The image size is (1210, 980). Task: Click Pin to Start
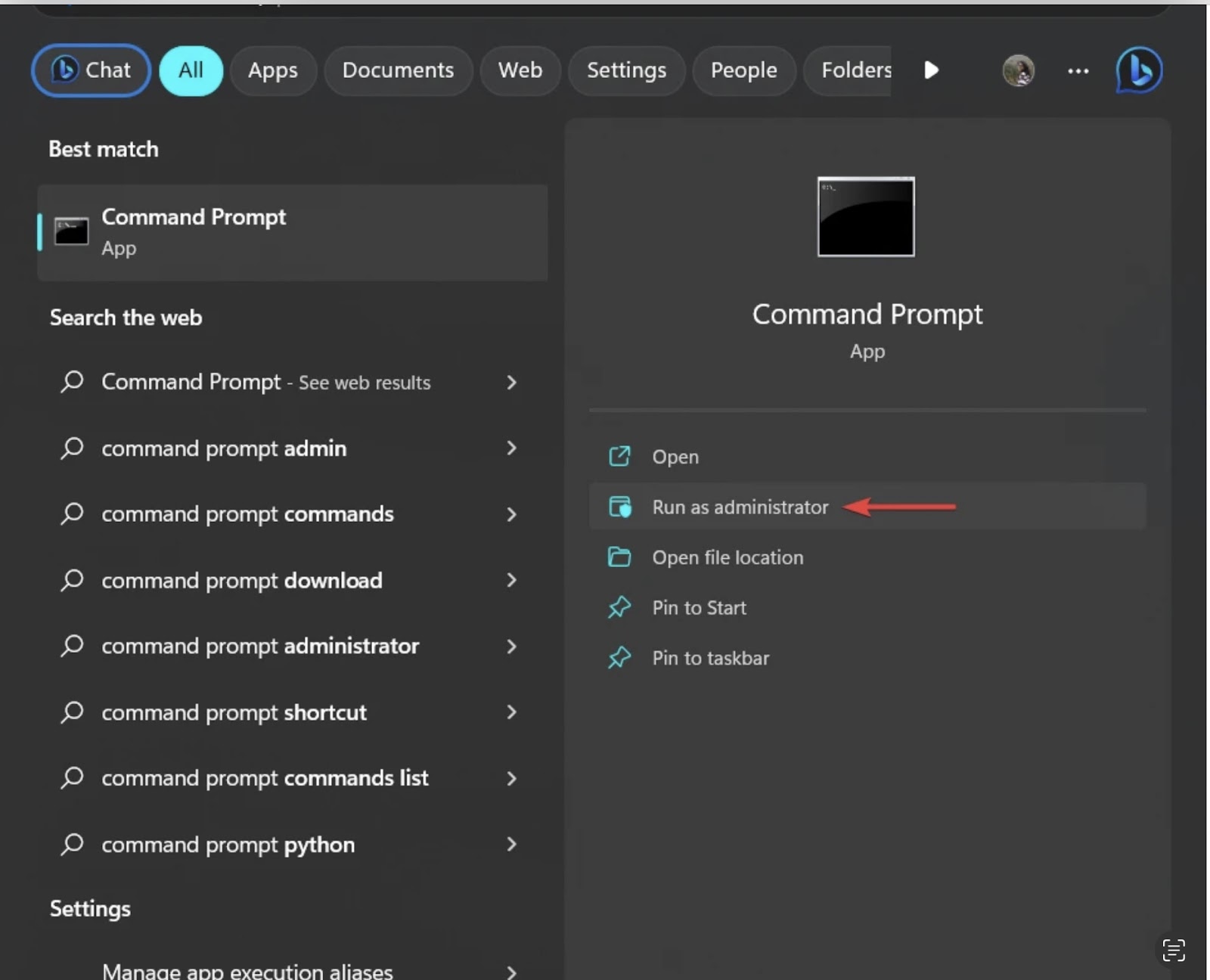tap(867, 608)
